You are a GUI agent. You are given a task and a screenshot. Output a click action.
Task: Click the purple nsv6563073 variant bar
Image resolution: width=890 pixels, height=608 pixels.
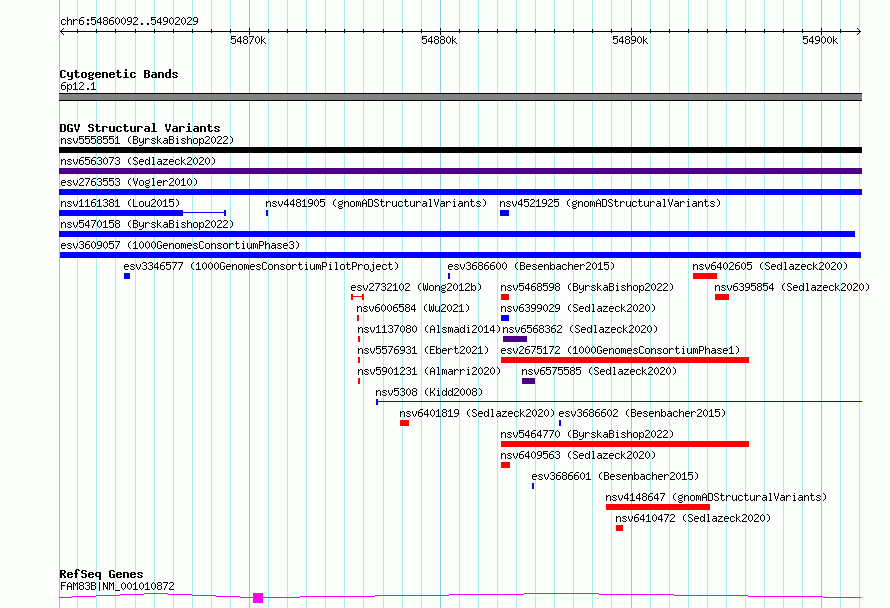pos(460,171)
